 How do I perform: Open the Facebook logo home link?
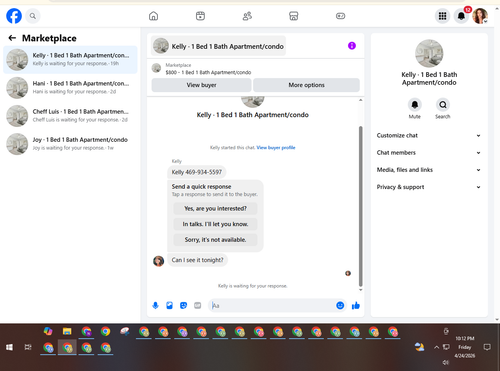click(x=14, y=16)
